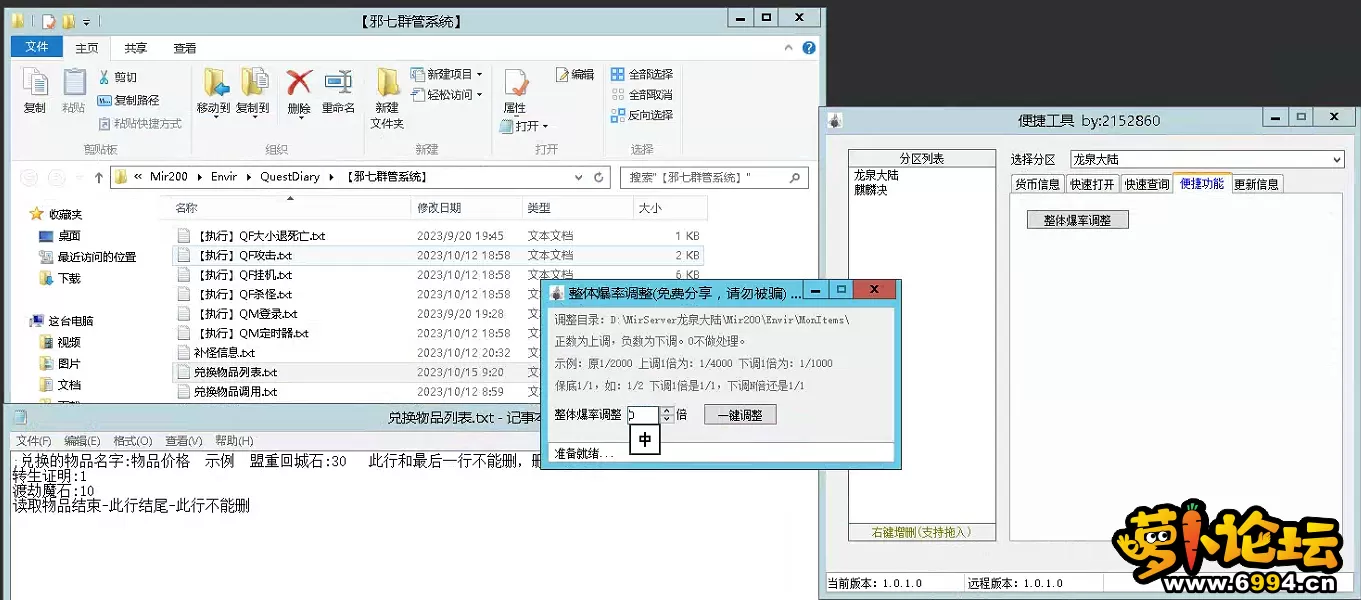Switch to the View (查看) ribbon tab
The height and width of the screenshot is (600, 1361).
(x=185, y=48)
